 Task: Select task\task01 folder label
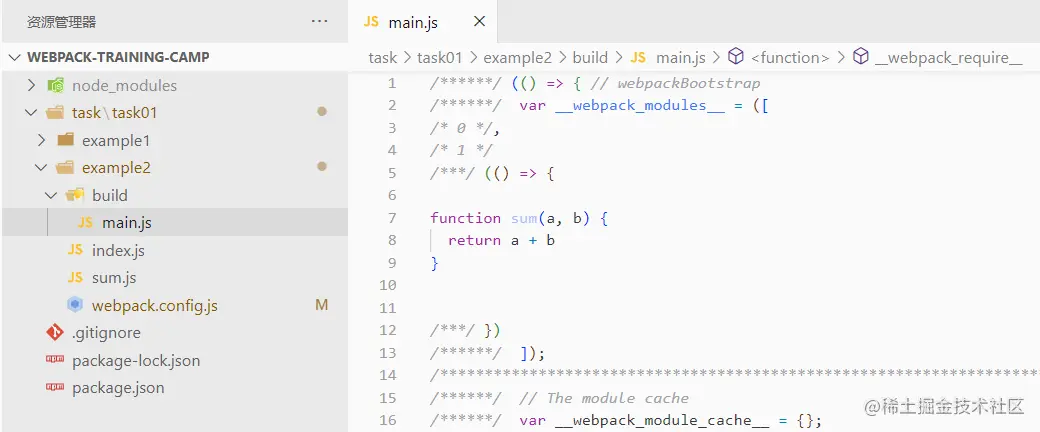point(115,113)
